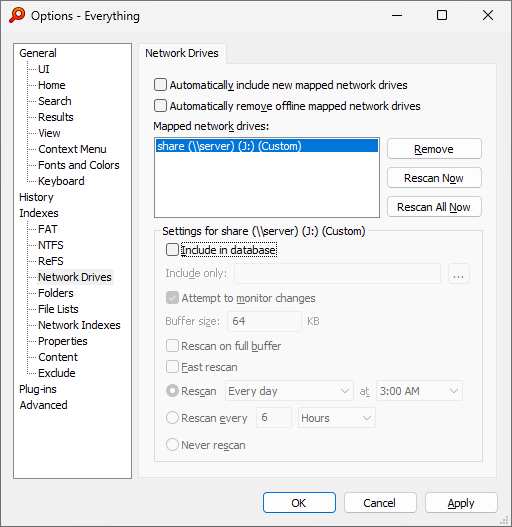
Task: Open the NTFS indexes page
Action: point(50,245)
